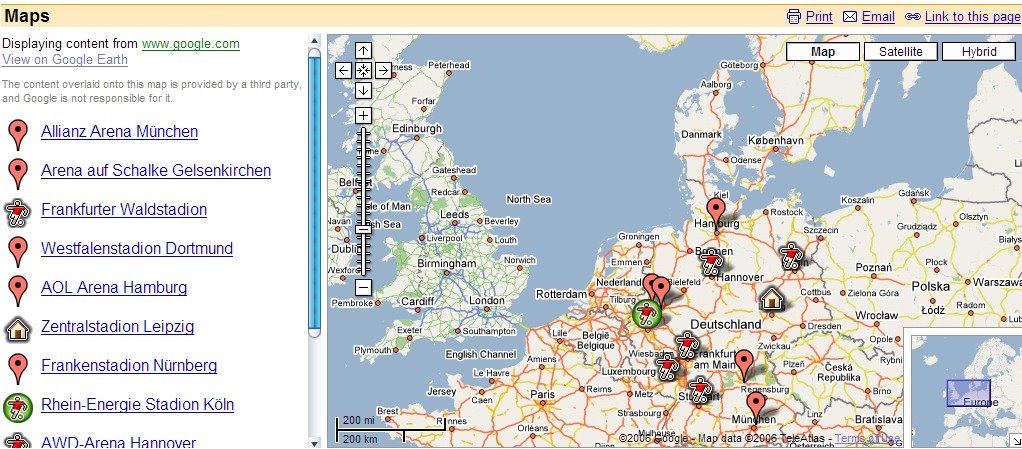Click the soccer marker east of Luxembourg
This screenshot has height=449, width=1022.
tap(666, 368)
